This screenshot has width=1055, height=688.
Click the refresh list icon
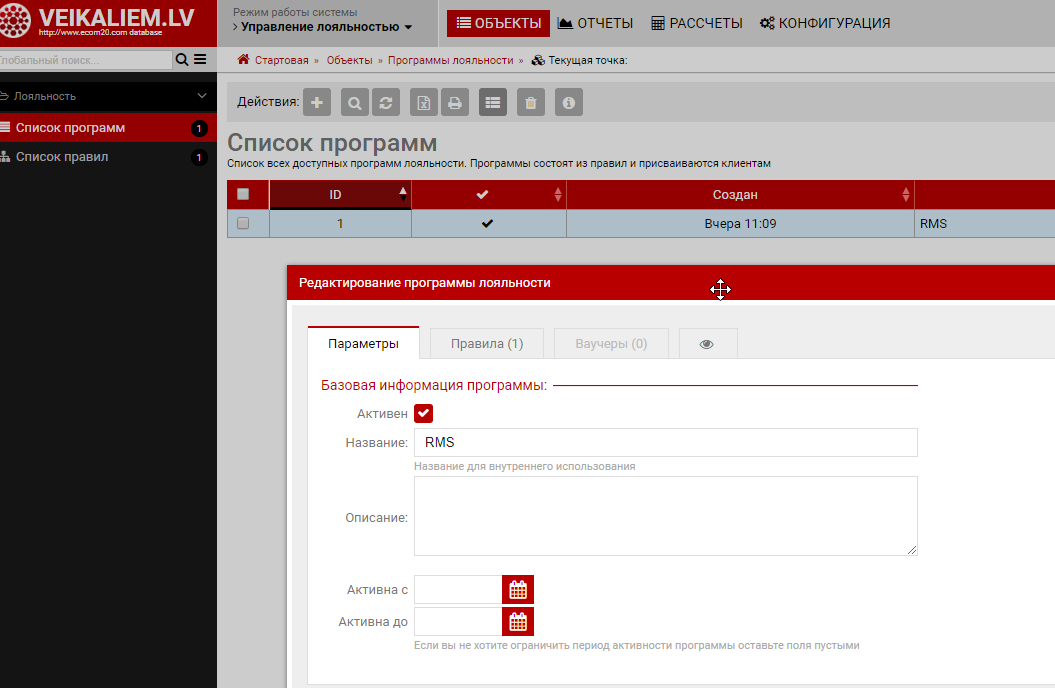point(385,102)
